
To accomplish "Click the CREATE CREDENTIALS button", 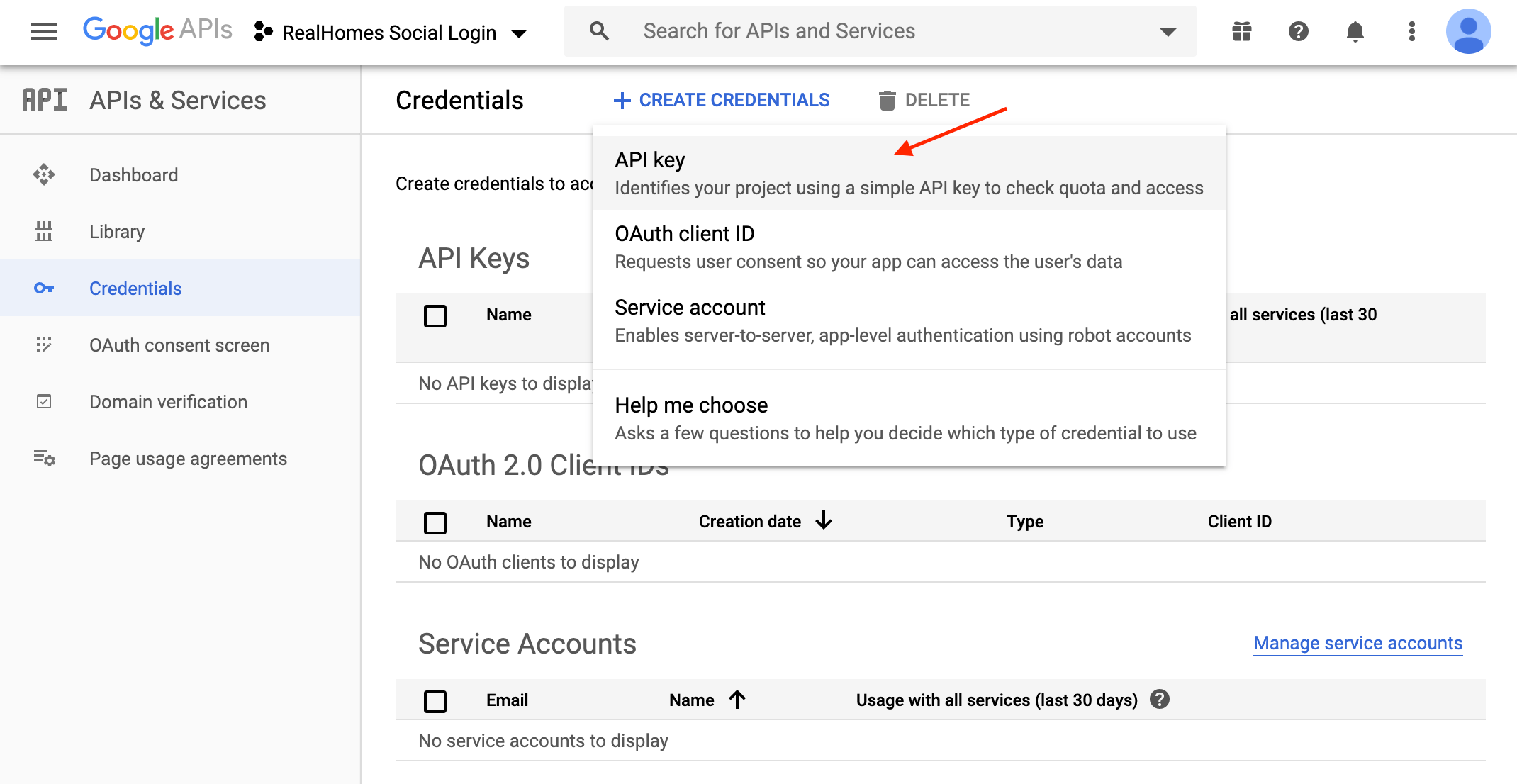I will (721, 99).
